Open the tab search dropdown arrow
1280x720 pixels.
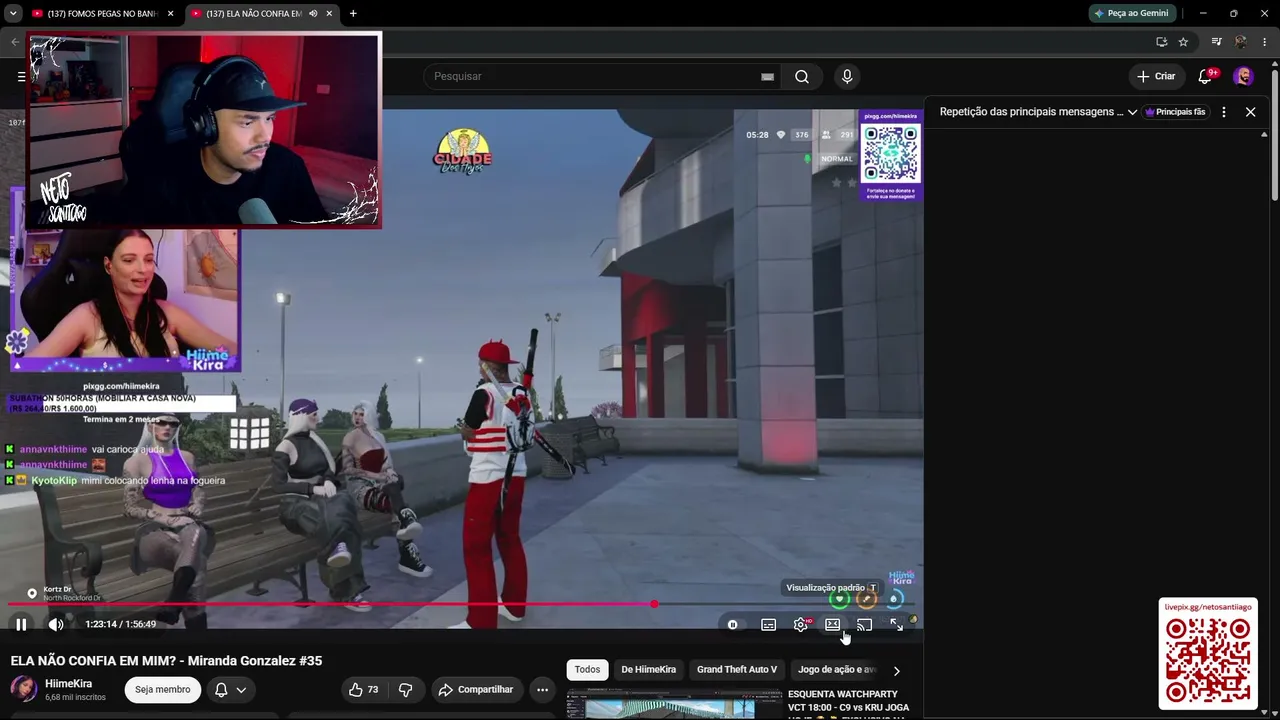point(13,14)
